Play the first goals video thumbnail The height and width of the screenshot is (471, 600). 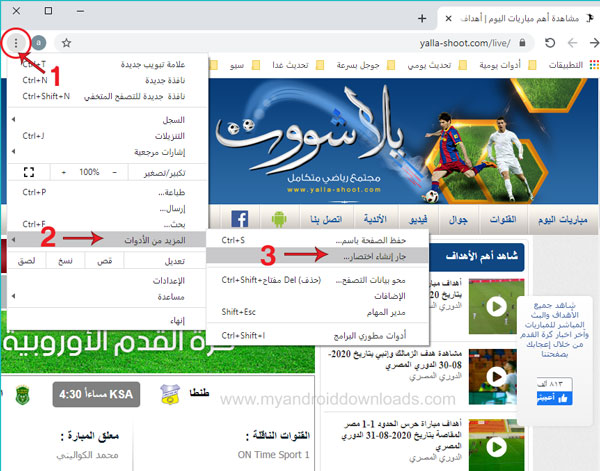(x=496, y=306)
